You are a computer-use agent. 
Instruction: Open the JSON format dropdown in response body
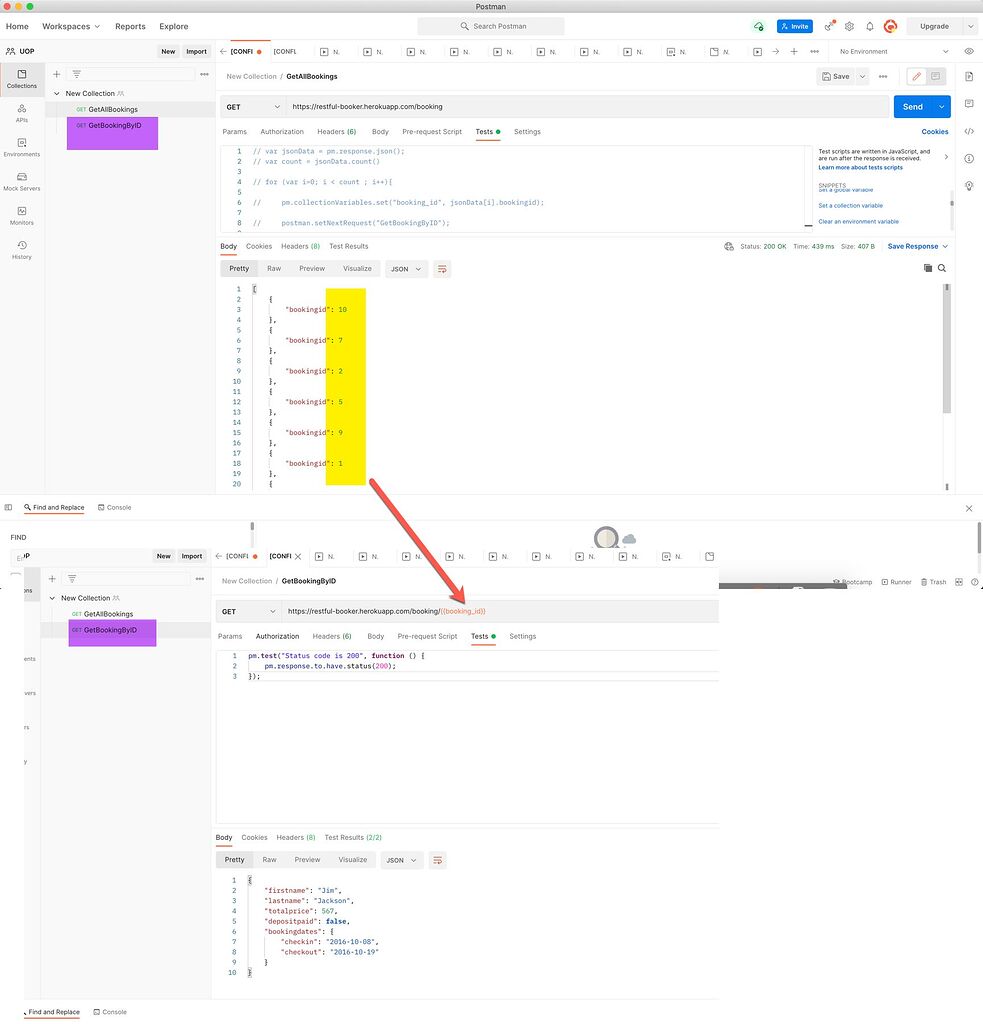(405, 268)
